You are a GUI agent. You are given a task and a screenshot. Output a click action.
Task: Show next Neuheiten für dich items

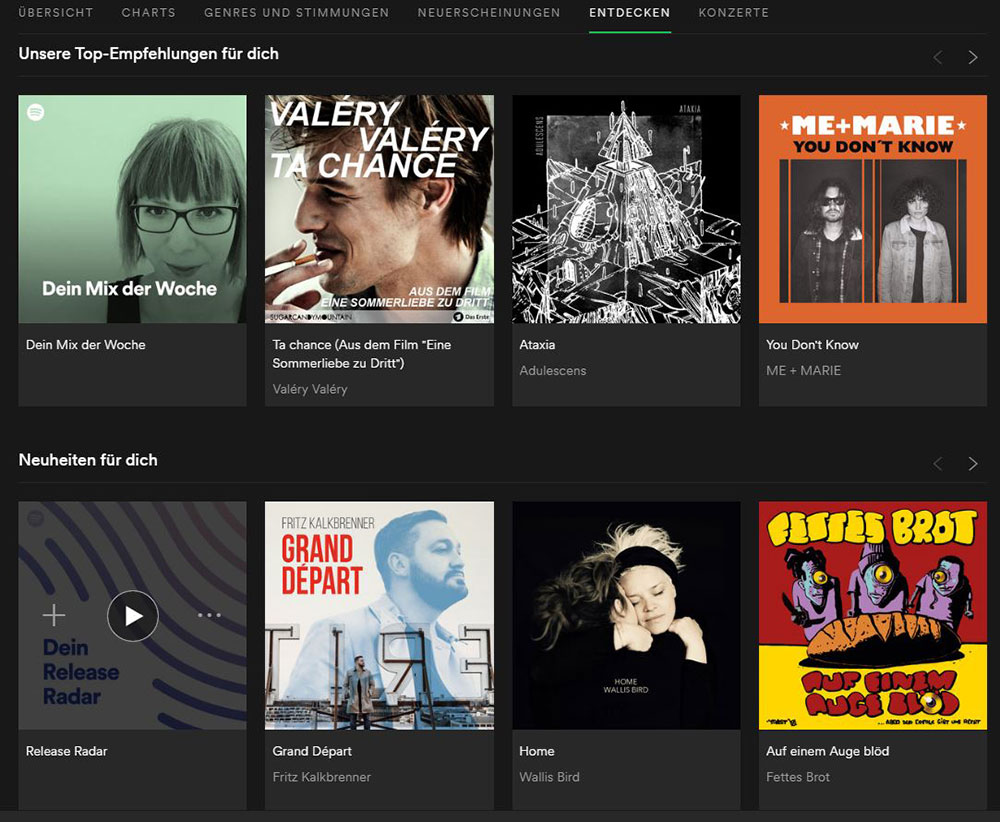973,464
